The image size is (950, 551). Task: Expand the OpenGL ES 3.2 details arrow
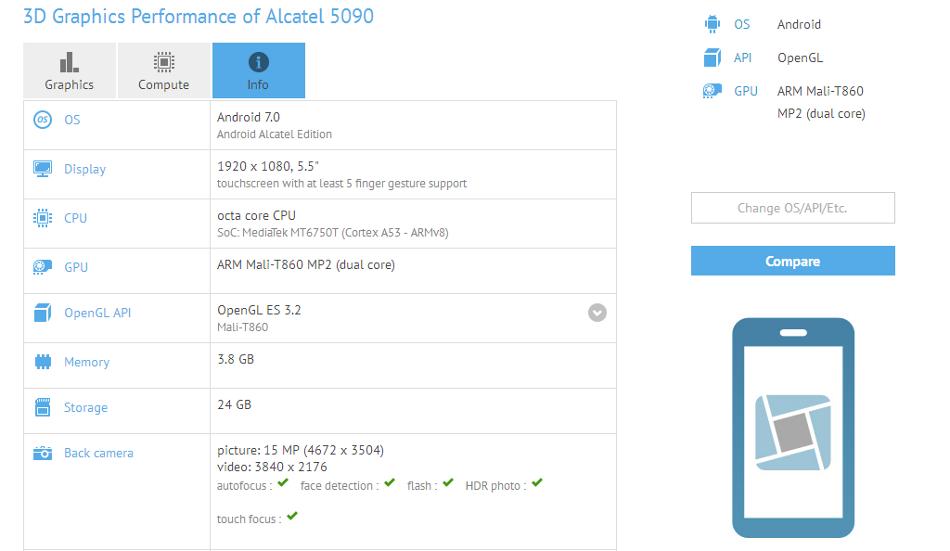597,313
